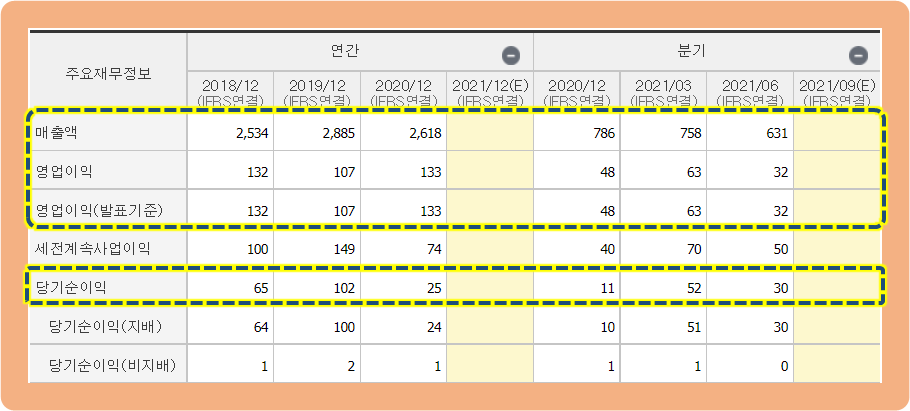Click 세전계속사업이익 value 100 for 2018/12
The width and height of the screenshot is (910, 411).
click(257, 250)
